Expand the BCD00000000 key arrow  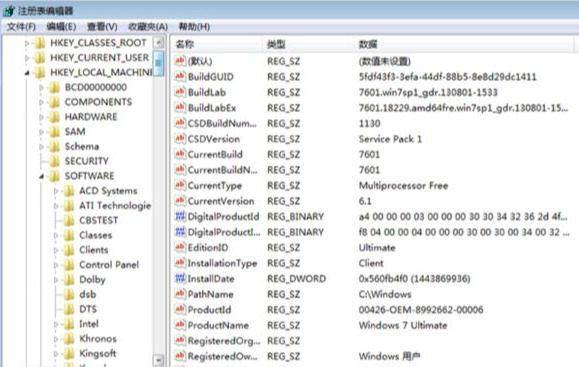(x=41, y=88)
